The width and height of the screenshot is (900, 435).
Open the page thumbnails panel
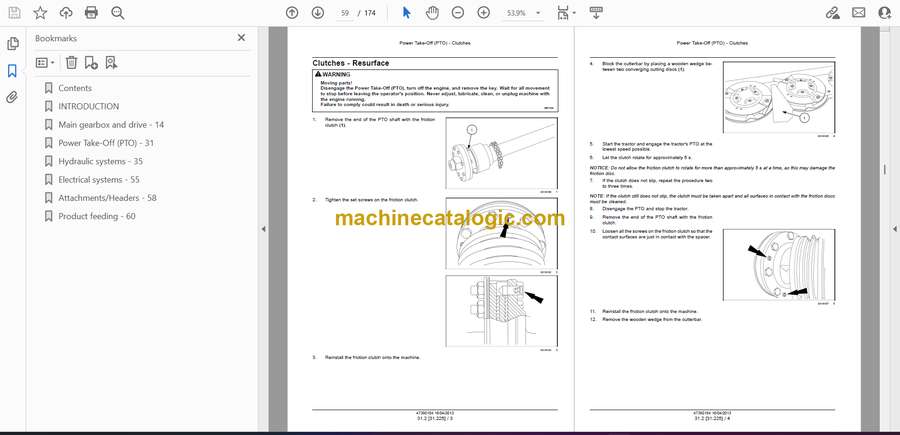point(13,44)
